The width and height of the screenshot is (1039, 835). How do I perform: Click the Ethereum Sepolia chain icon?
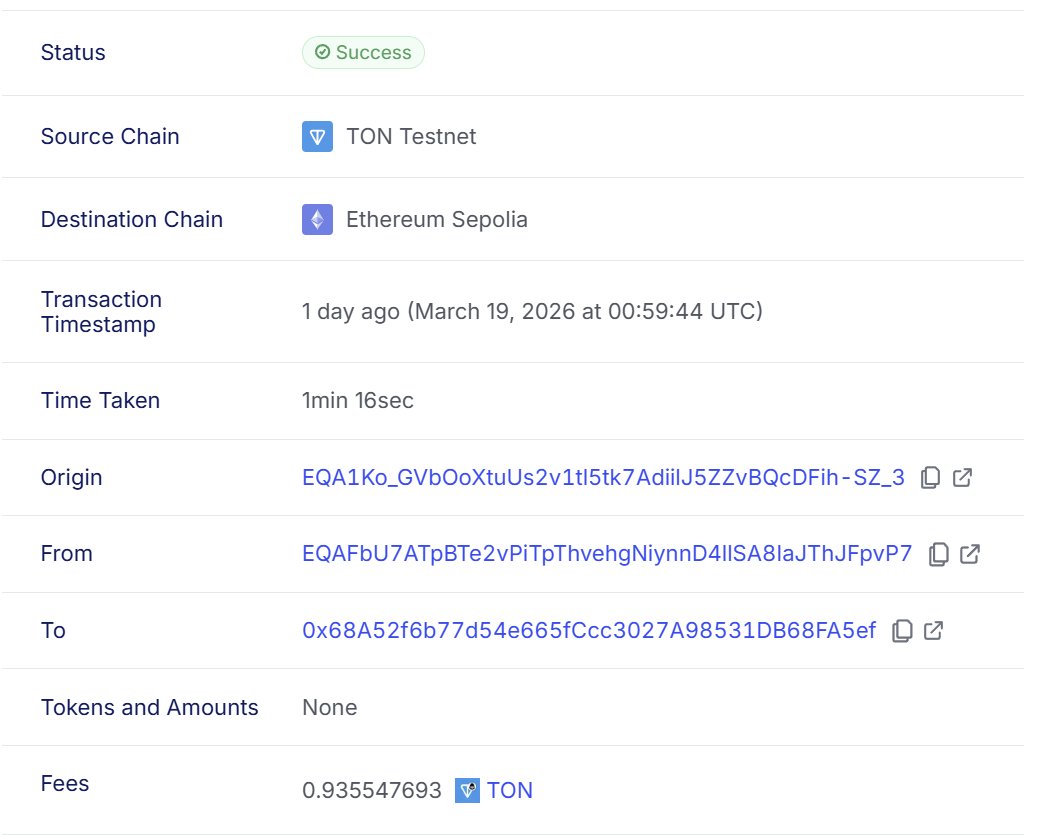pyautogui.click(x=317, y=219)
